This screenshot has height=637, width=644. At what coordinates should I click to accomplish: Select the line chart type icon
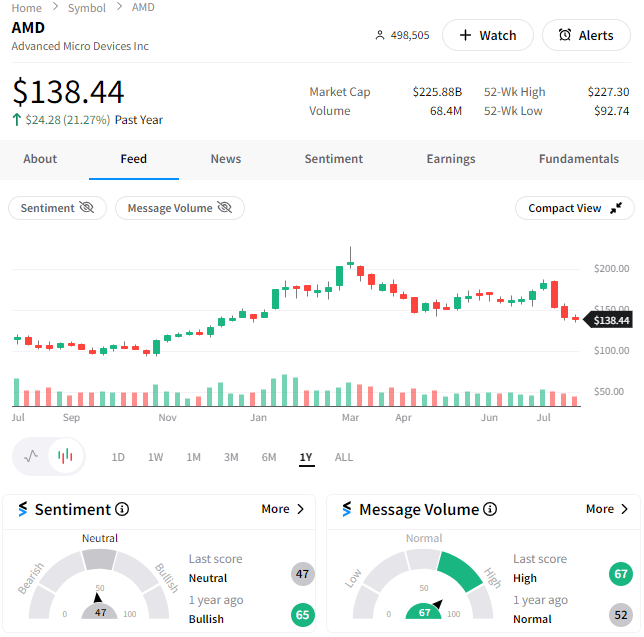[31, 456]
